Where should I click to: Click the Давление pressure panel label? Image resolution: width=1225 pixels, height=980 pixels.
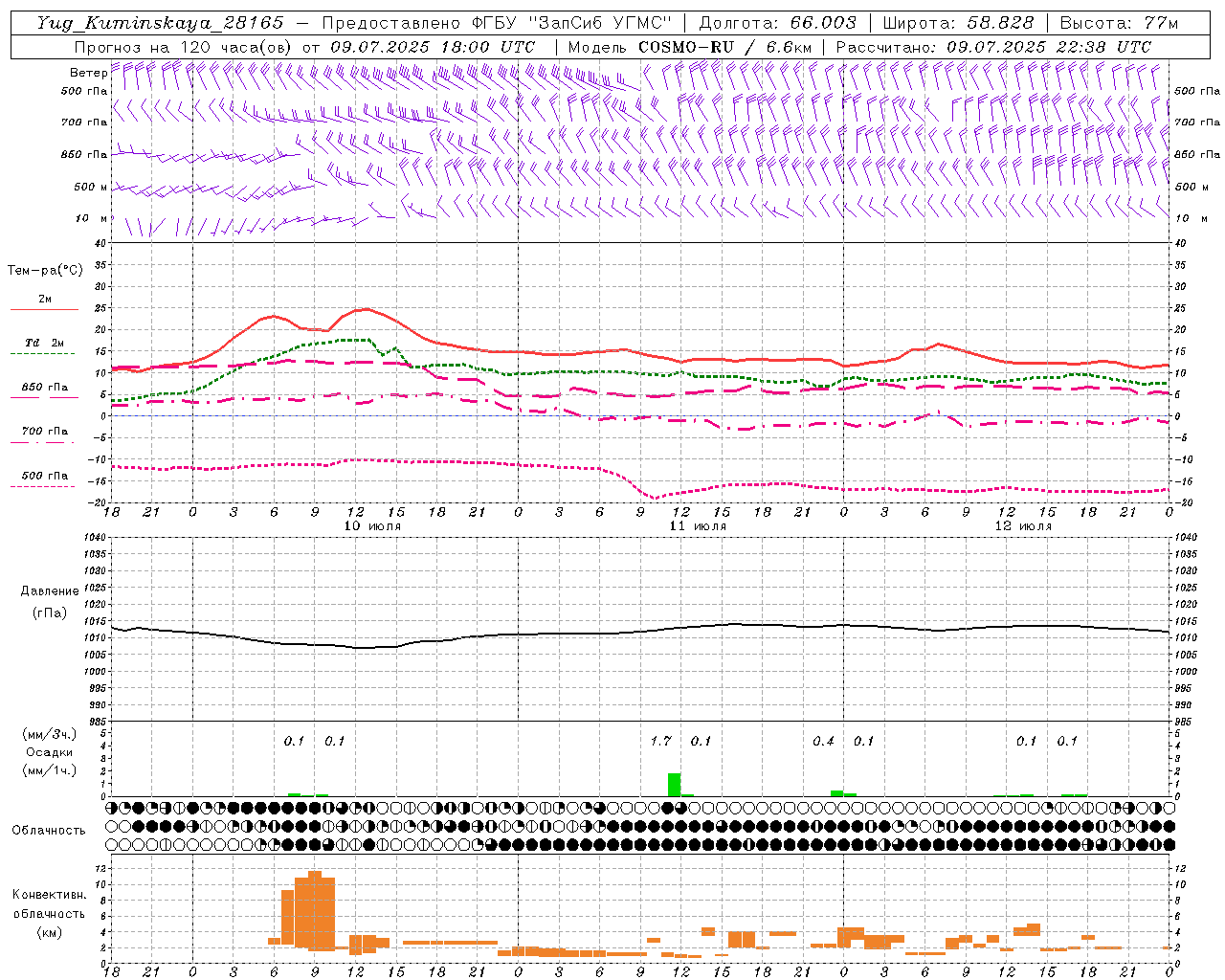point(50,591)
